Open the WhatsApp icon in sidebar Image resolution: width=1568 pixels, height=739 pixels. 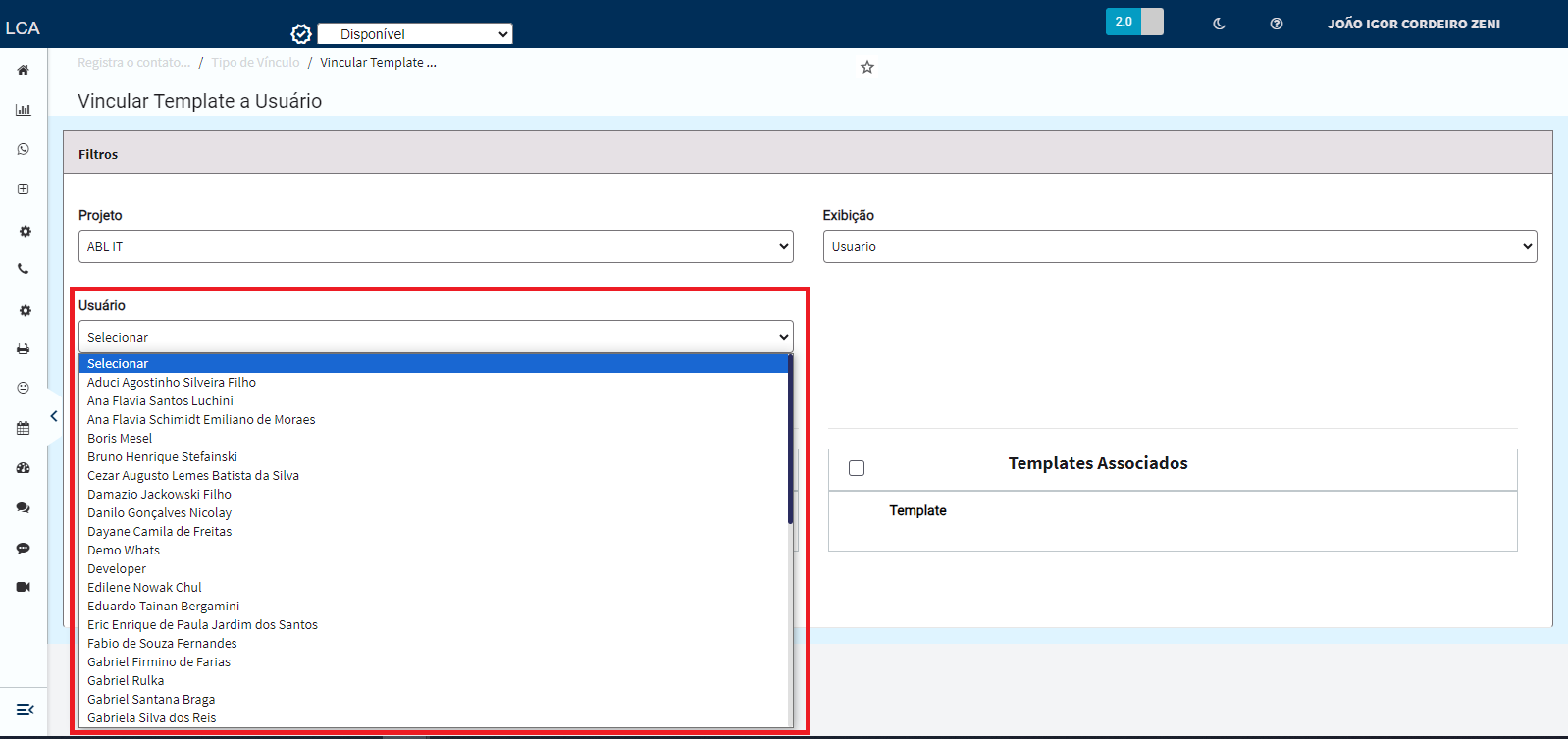23,149
